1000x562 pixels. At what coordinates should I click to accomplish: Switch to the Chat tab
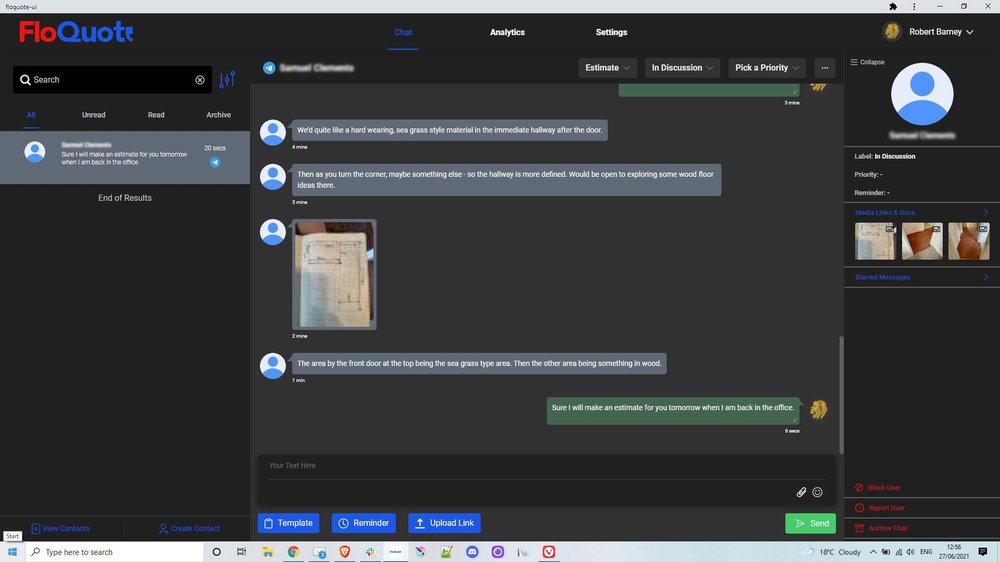coord(403,32)
